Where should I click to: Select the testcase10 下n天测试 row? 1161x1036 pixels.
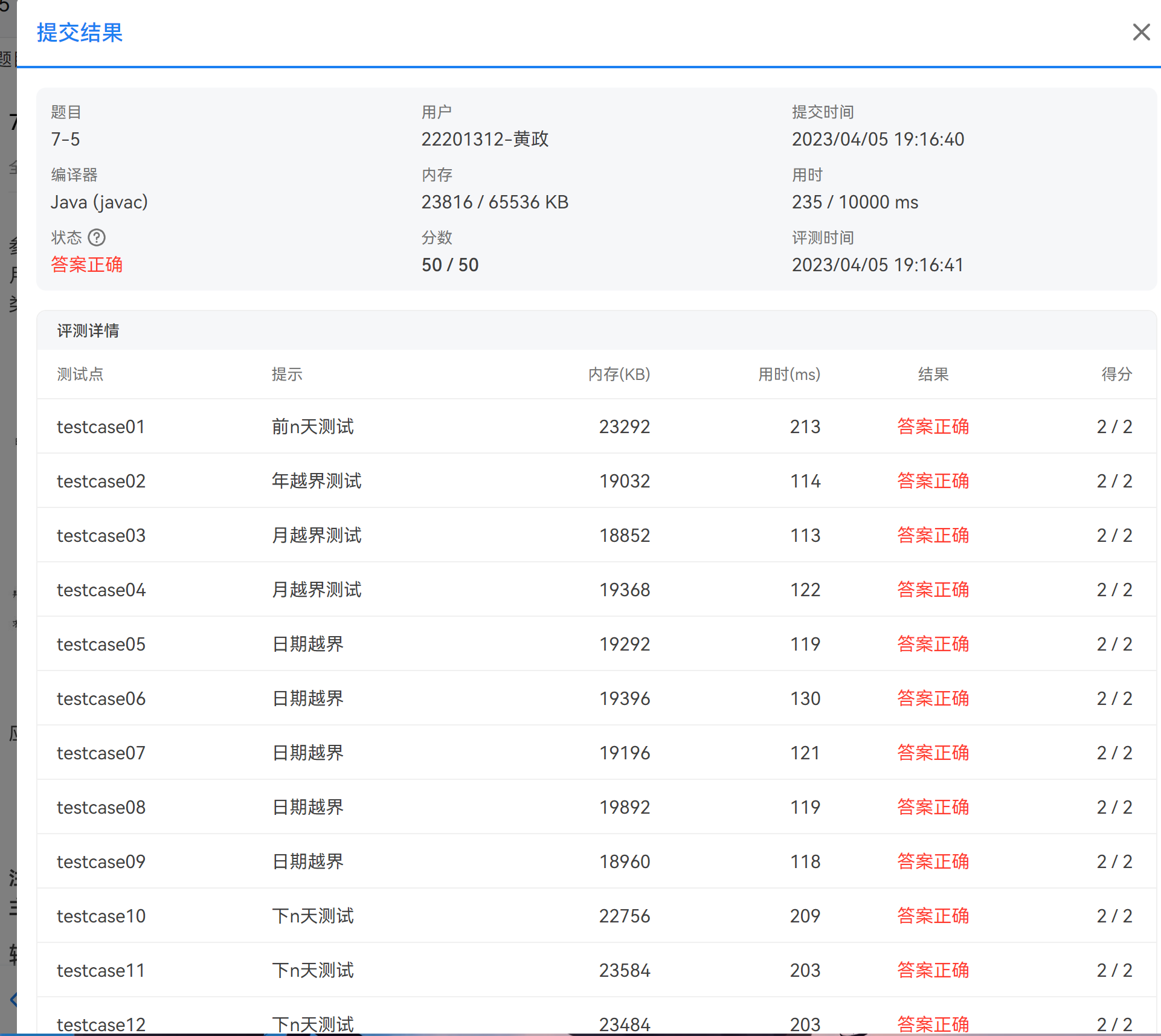(x=312, y=916)
